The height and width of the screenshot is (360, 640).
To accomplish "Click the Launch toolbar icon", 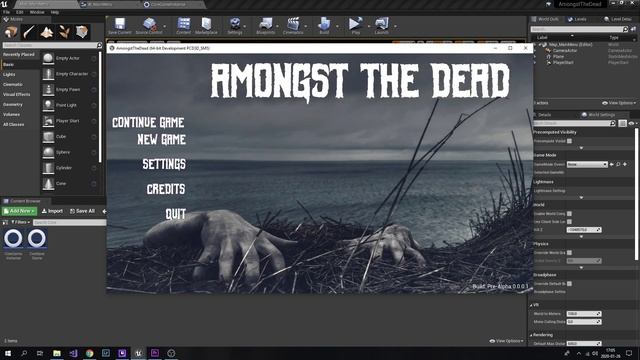I will tap(382, 24).
